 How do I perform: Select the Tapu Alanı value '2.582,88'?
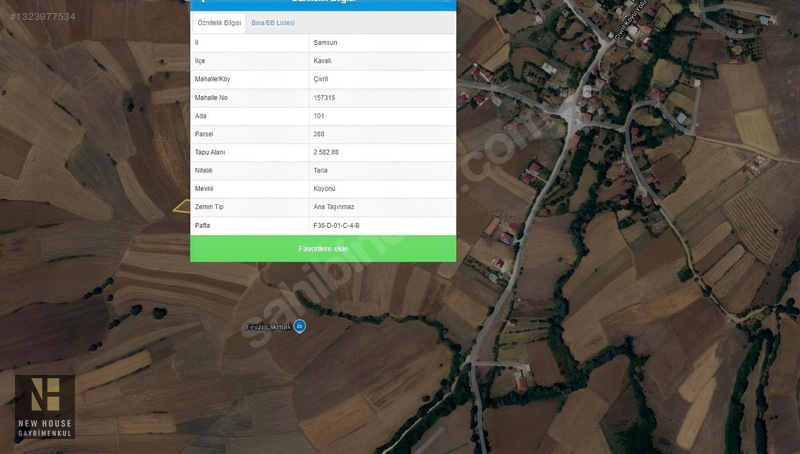point(326,152)
